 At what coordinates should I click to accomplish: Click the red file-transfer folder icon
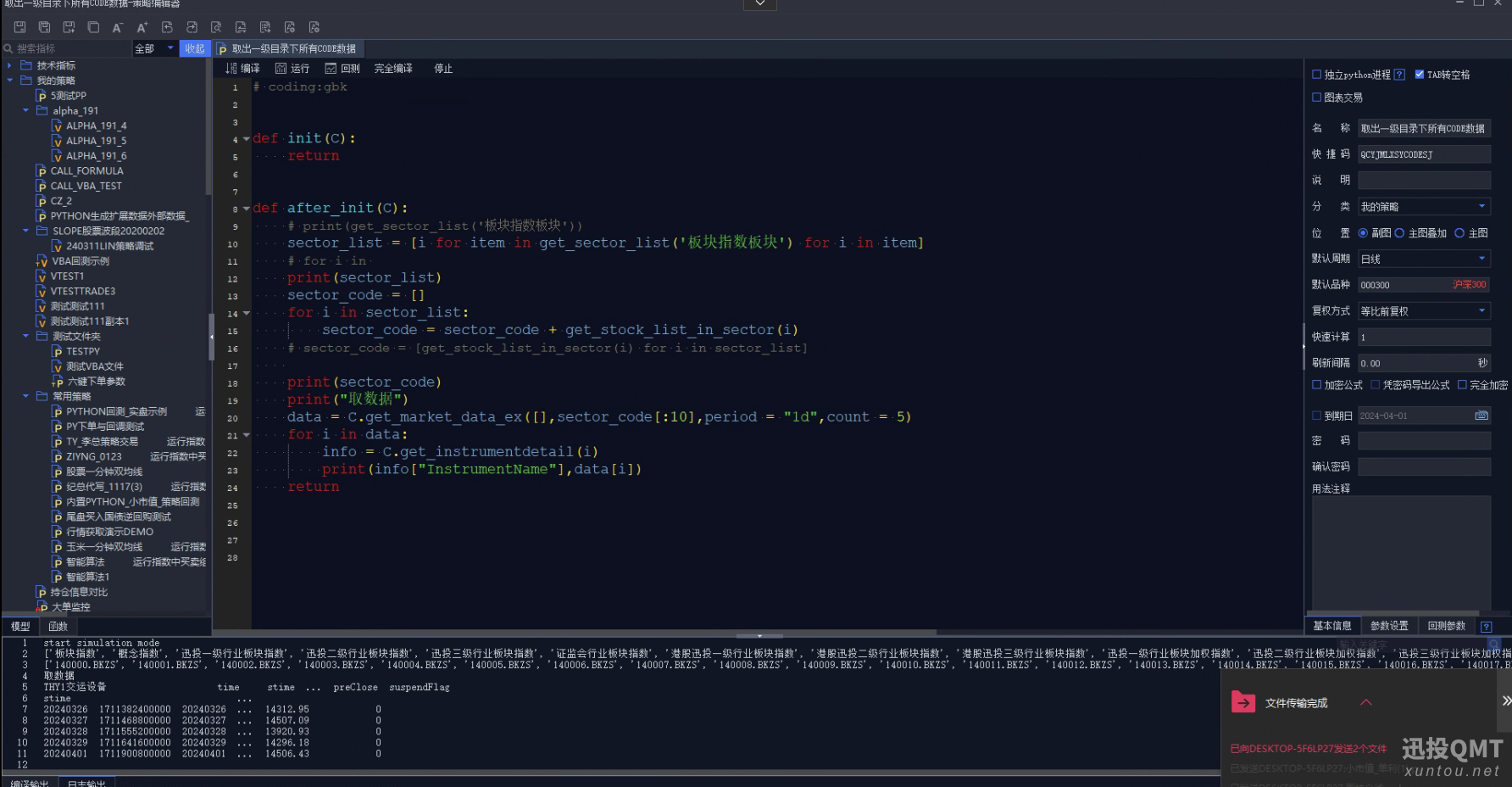(1243, 702)
